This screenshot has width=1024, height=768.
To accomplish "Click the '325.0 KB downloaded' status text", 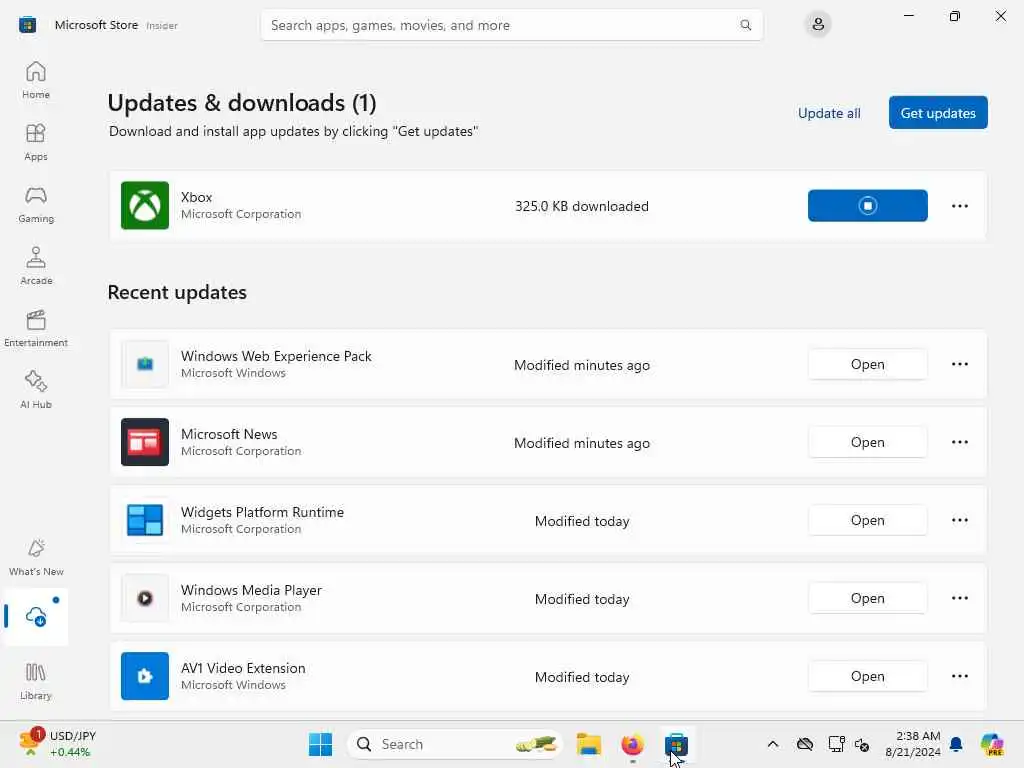I will (x=581, y=206).
